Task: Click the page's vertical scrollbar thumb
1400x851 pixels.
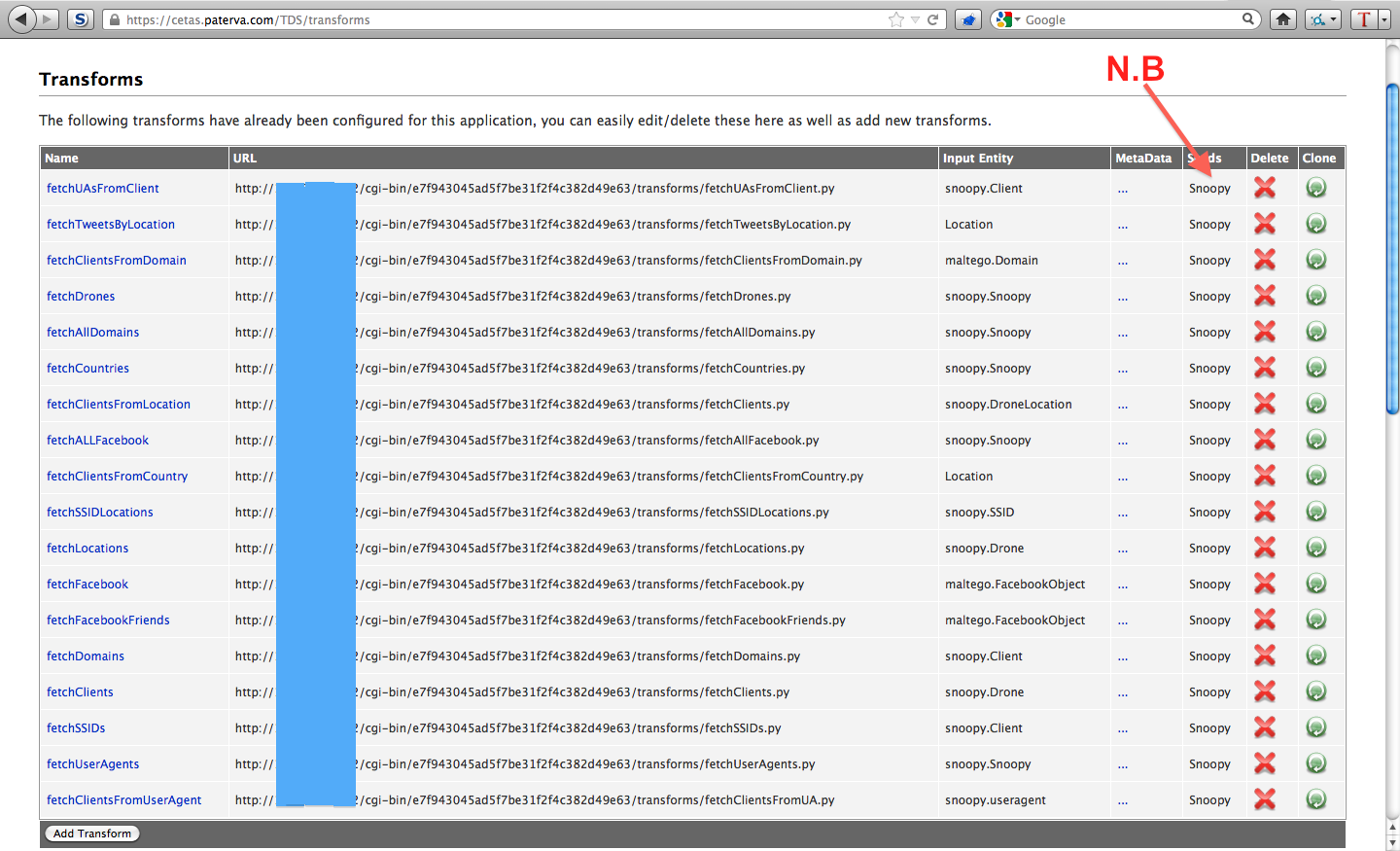Action: [x=1392, y=250]
